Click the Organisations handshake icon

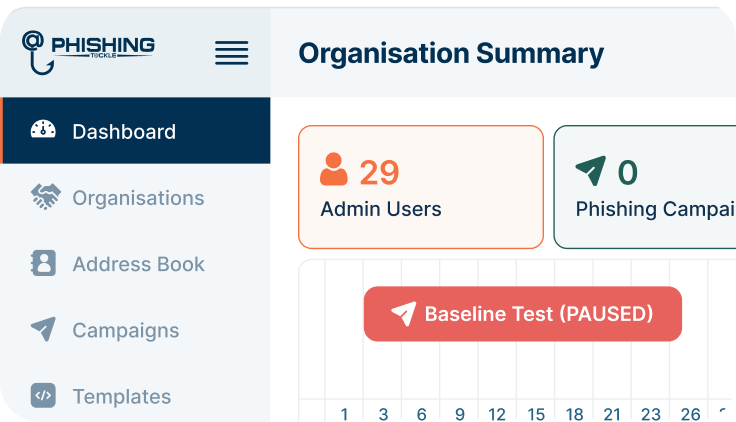46,196
